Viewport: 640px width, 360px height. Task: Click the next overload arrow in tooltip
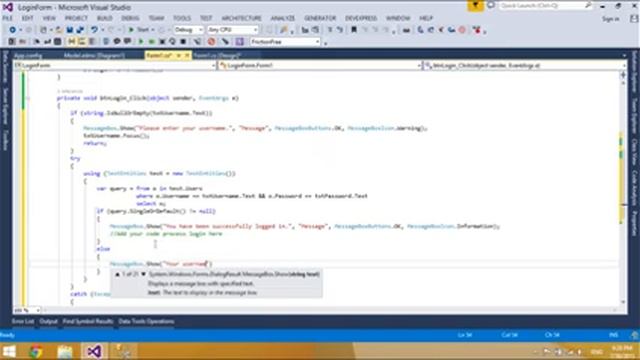coord(143,274)
